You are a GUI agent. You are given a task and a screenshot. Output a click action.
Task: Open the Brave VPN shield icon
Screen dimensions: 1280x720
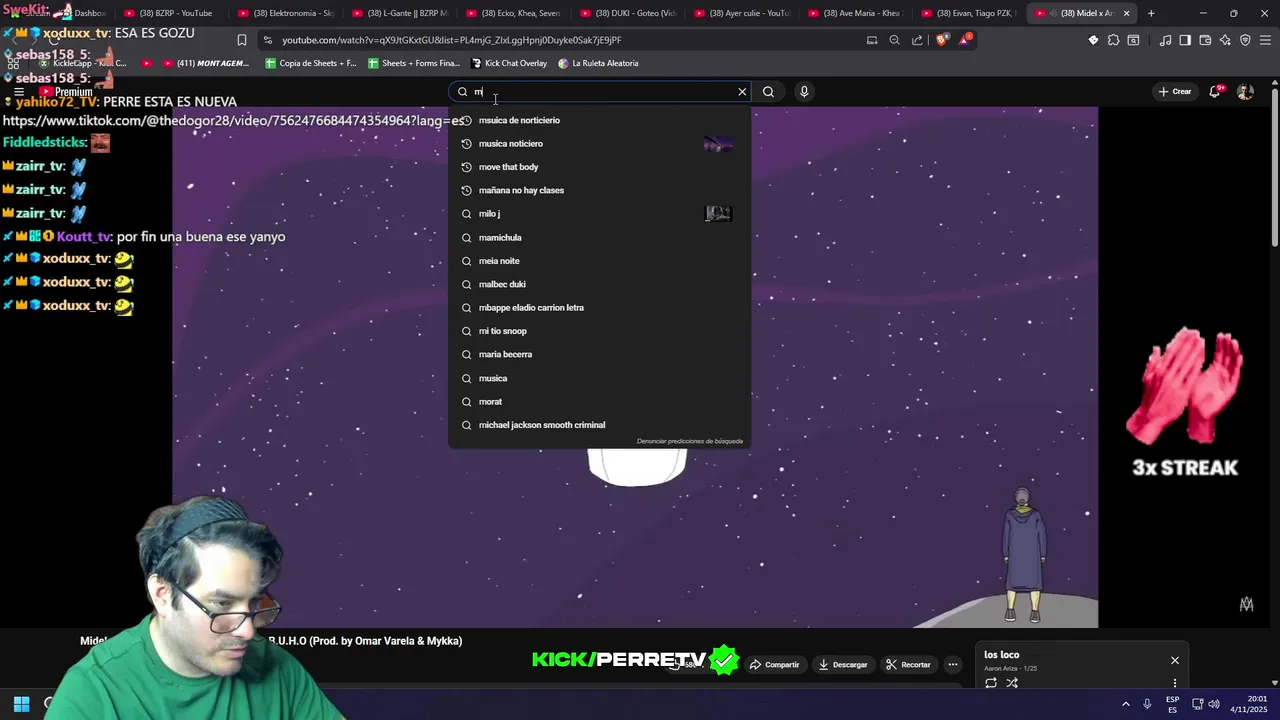pos(1245,40)
